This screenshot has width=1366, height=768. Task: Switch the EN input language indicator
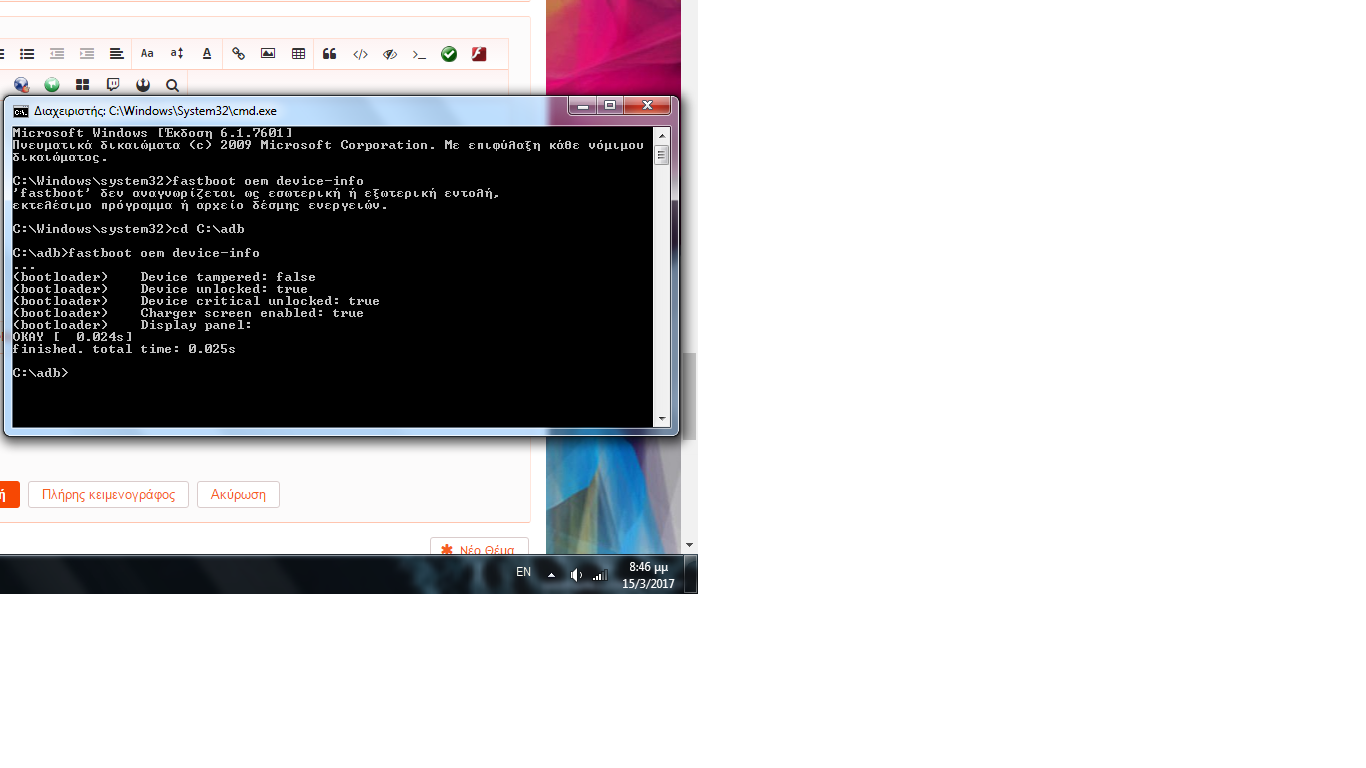coord(523,572)
